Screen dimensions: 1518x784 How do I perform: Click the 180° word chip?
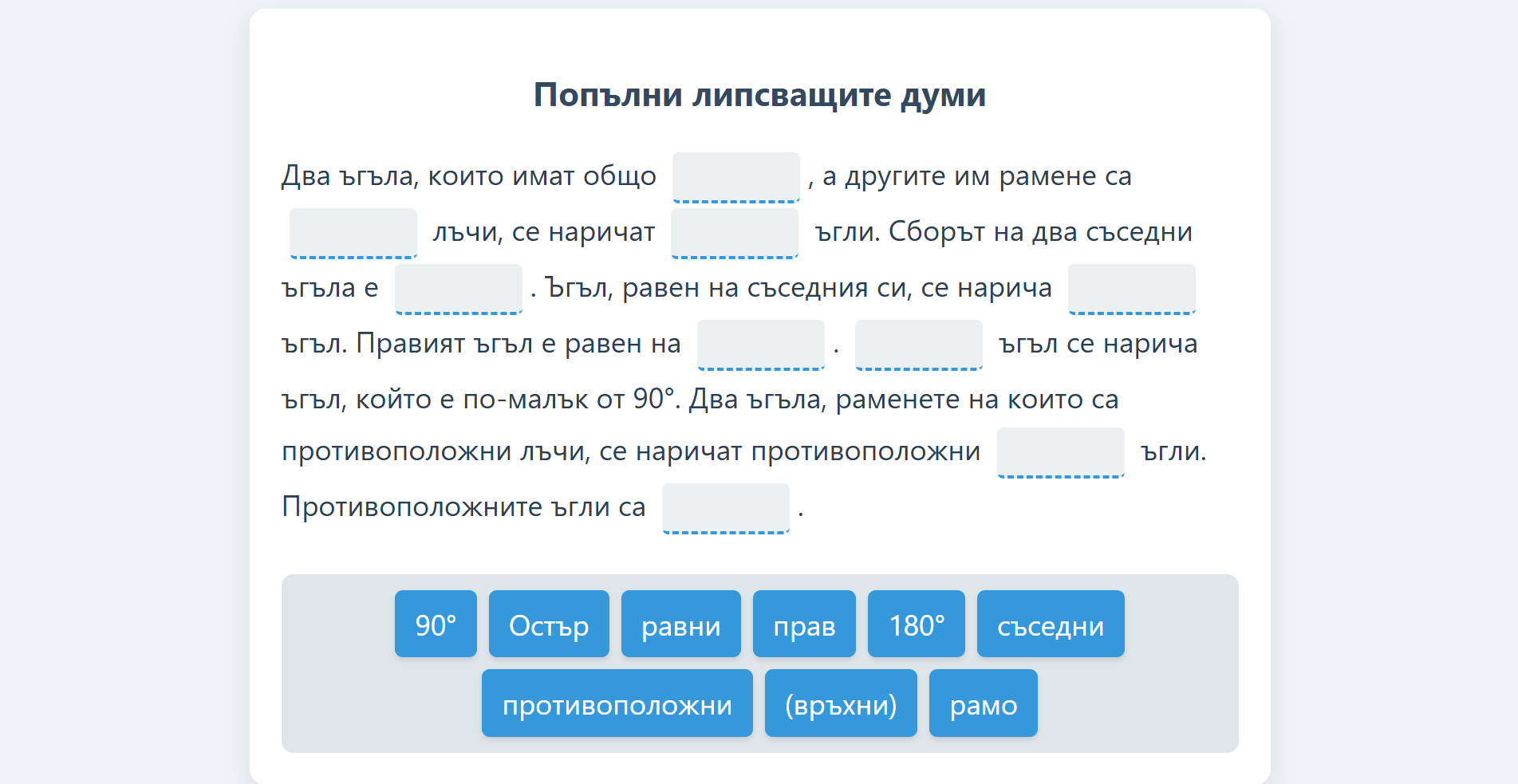pyautogui.click(x=916, y=624)
